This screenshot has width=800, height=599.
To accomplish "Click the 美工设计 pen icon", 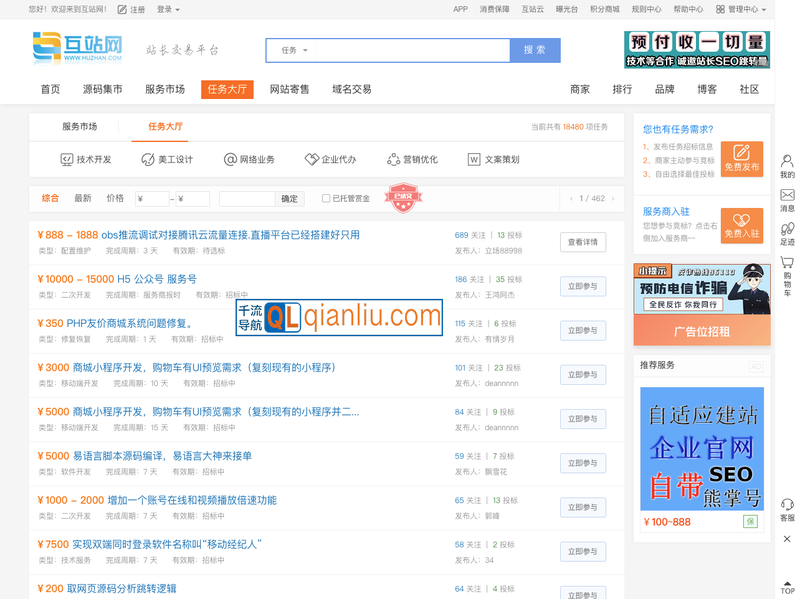I will (x=146, y=158).
